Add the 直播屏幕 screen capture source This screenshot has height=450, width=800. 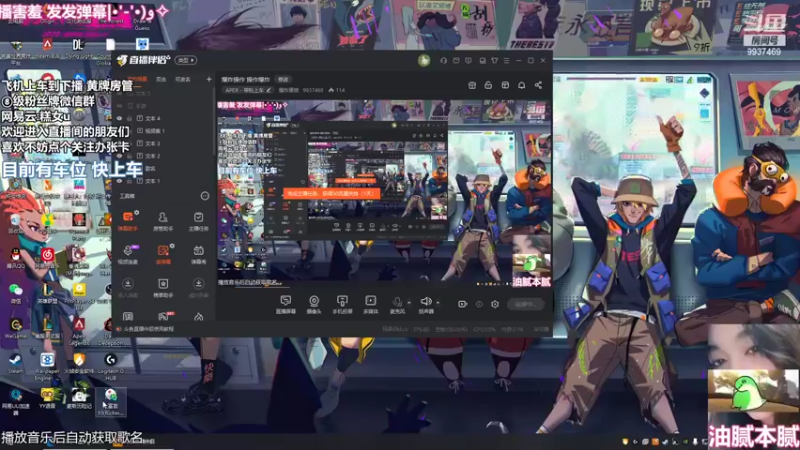point(286,305)
